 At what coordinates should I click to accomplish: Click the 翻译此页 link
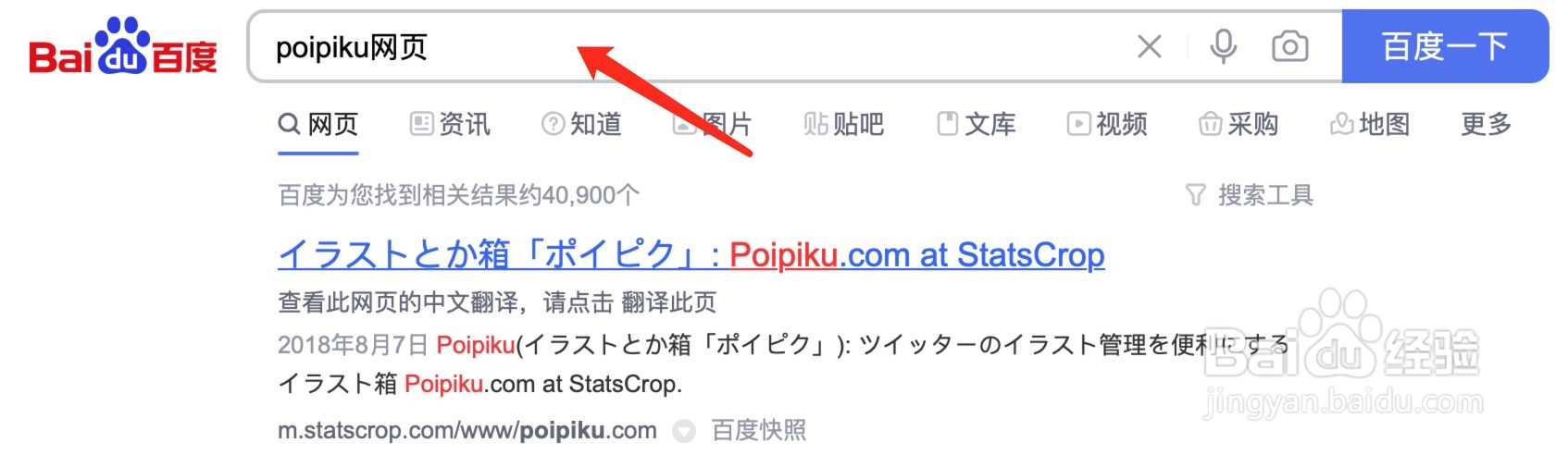(668, 302)
